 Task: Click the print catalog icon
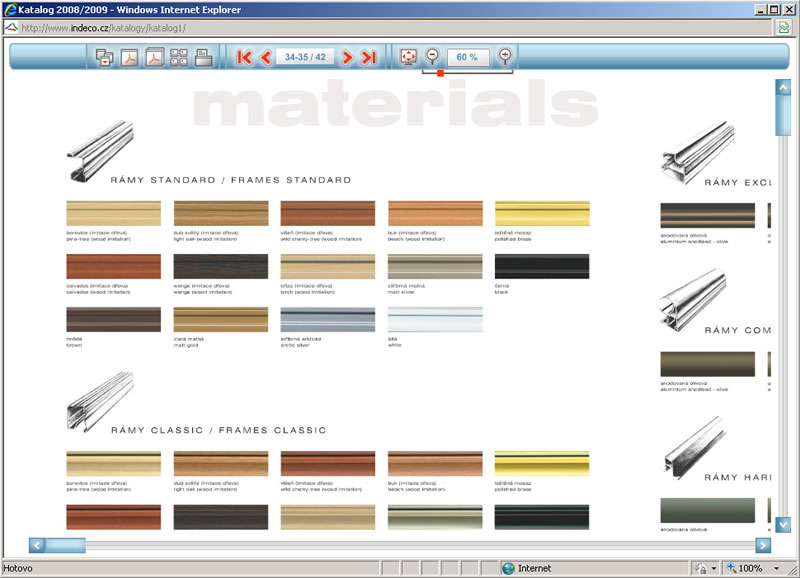(204, 57)
